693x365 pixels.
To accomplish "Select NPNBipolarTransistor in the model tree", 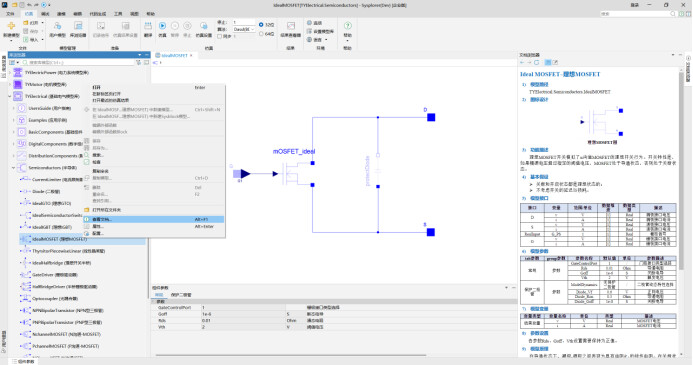I will point(67,311).
